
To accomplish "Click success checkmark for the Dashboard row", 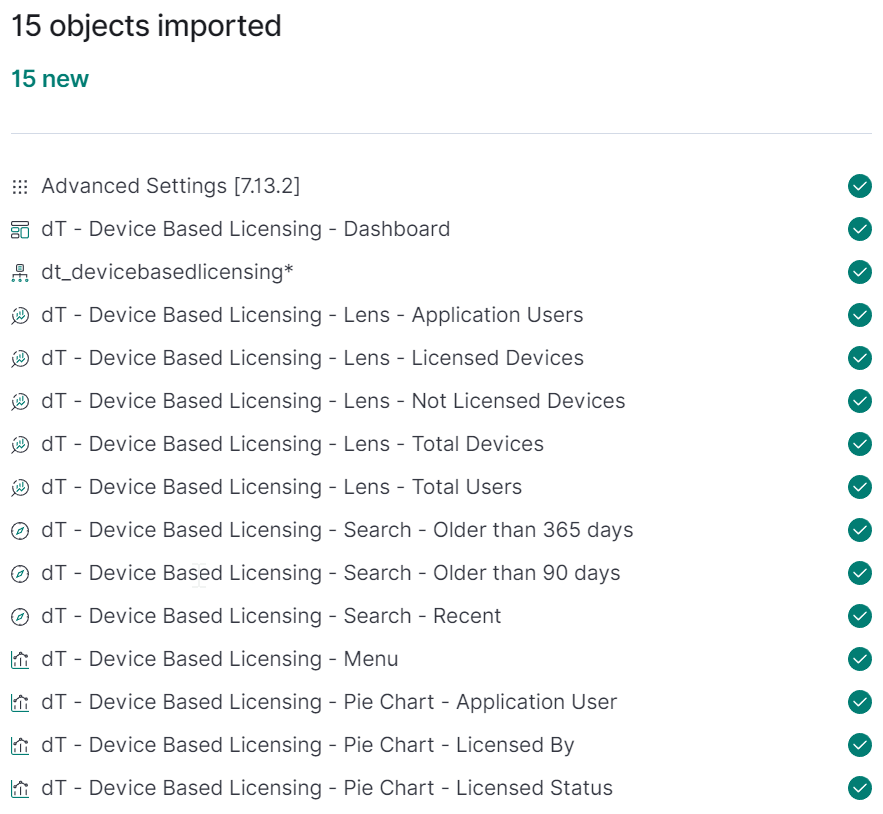I will (x=859, y=229).
